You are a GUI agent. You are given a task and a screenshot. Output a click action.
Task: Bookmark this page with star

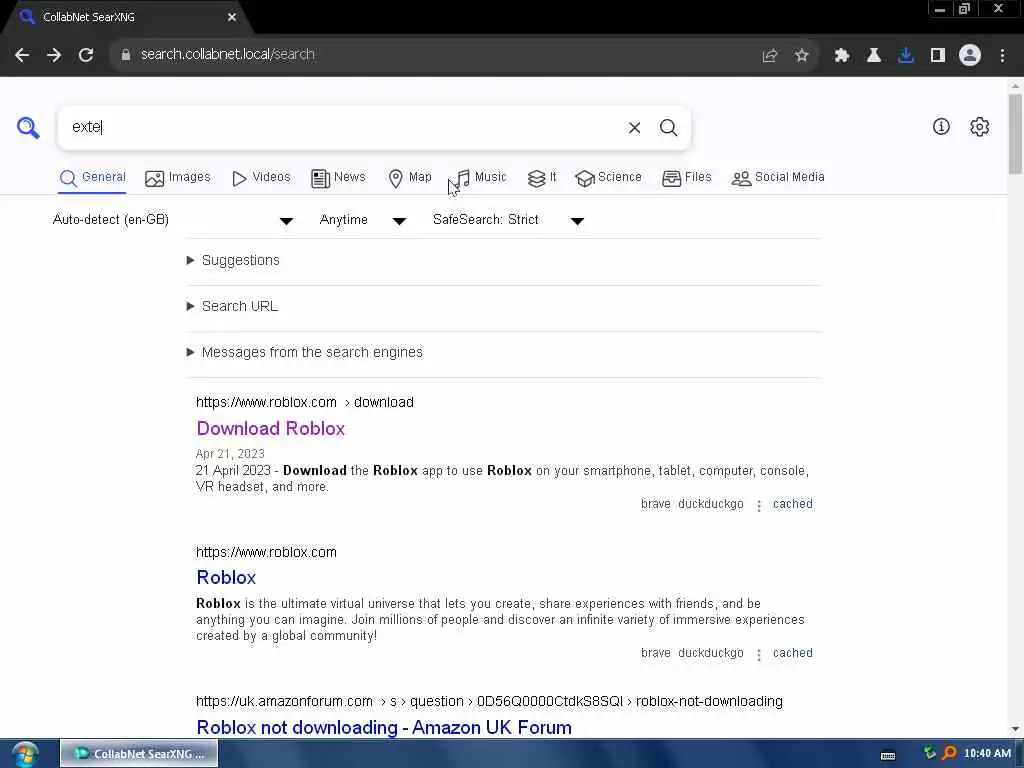[x=802, y=56]
